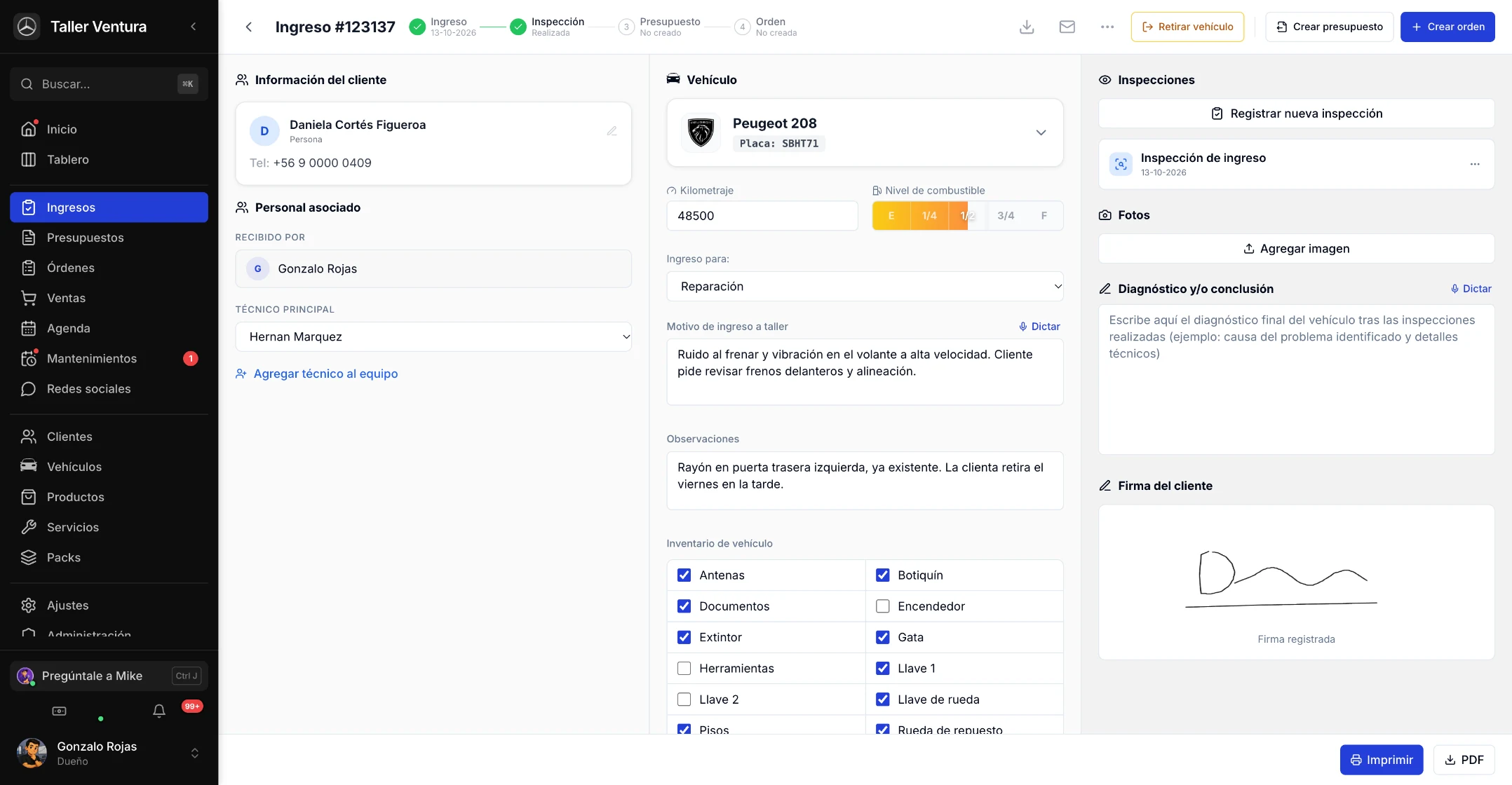The image size is (1512, 785).
Task: Click Agregar técnico al equipo link
Action: 317,374
